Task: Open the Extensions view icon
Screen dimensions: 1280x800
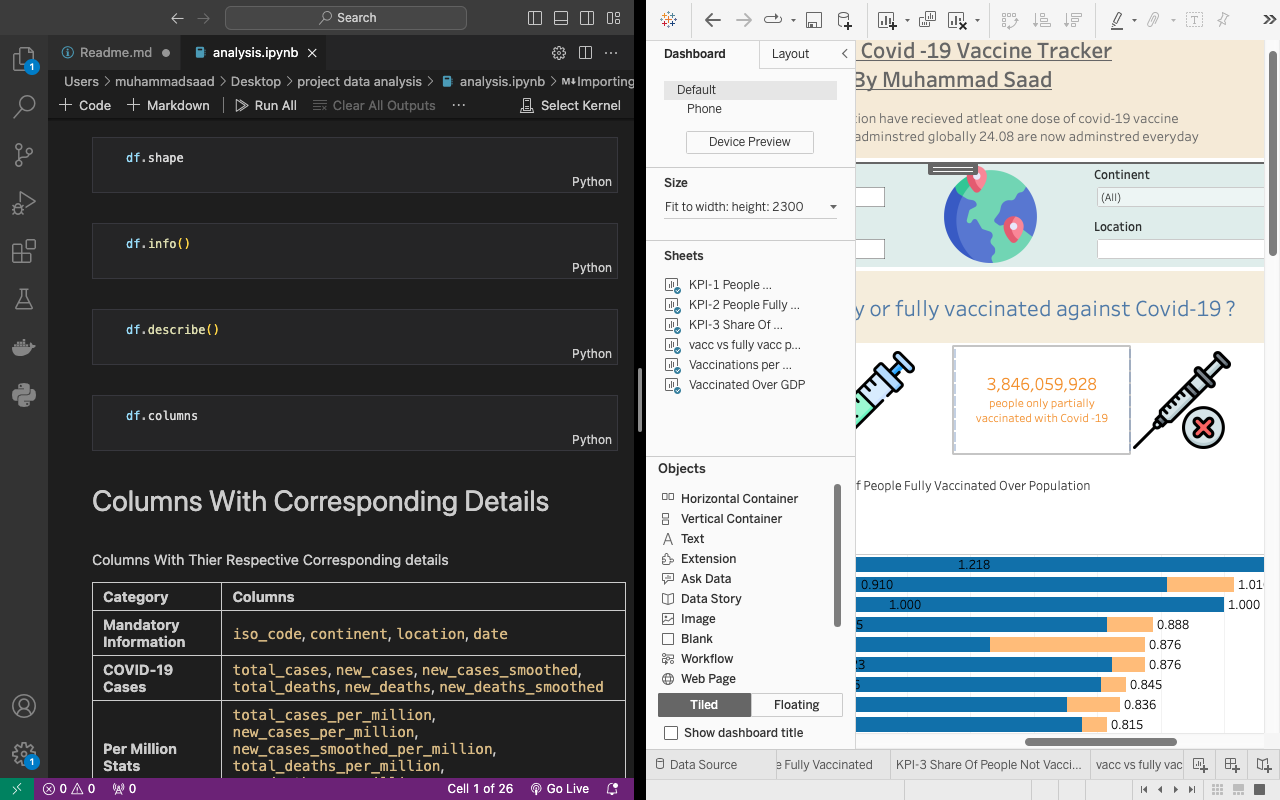Action: click(x=24, y=252)
